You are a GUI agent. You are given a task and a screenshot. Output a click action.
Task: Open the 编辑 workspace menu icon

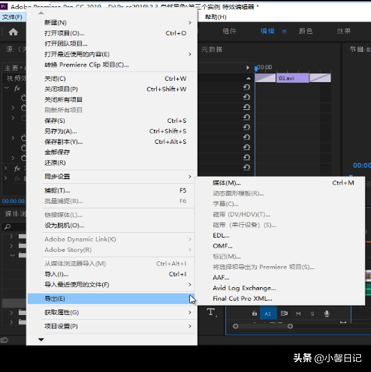(284, 32)
